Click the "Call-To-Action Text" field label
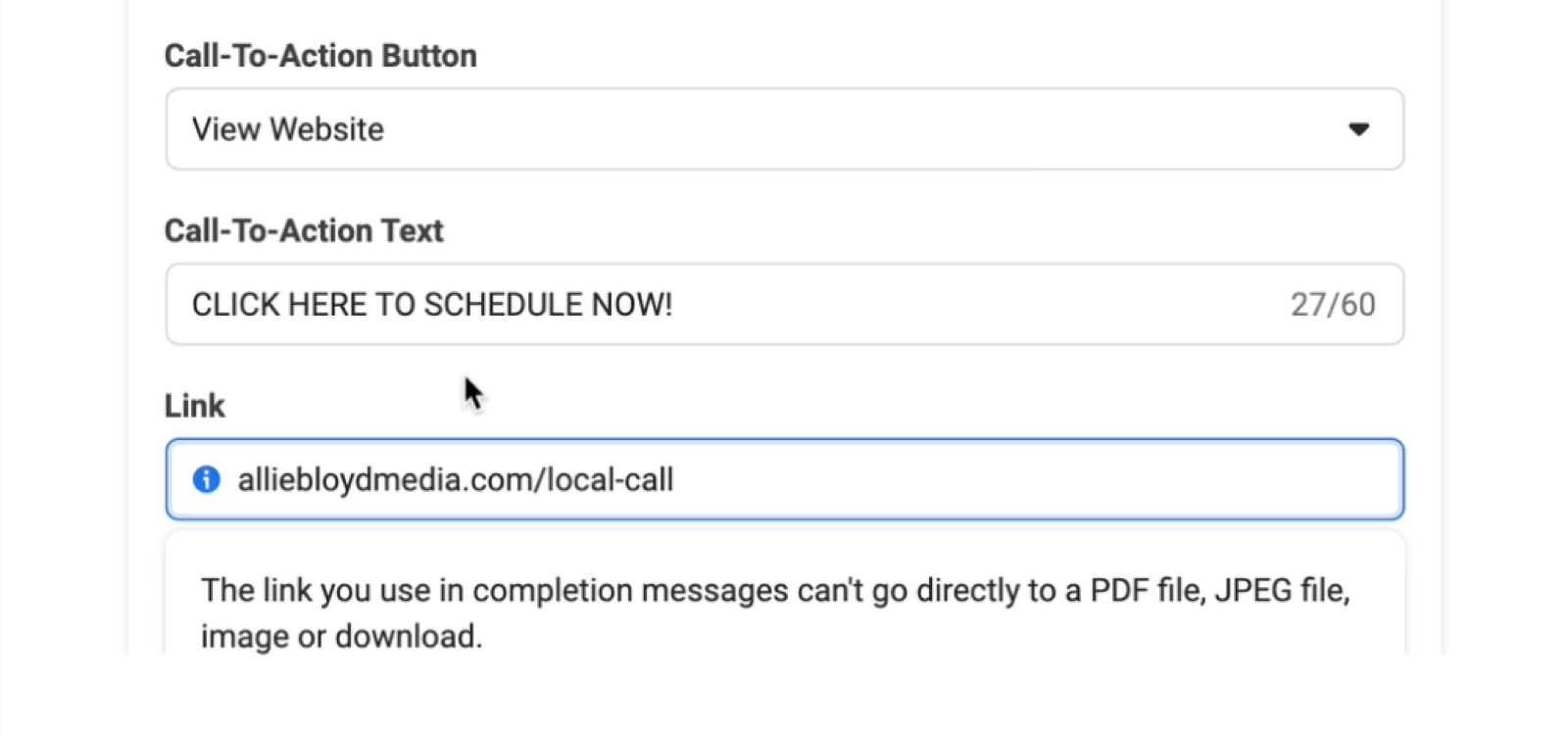This screenshot has width=1568, height=736. 304,230
